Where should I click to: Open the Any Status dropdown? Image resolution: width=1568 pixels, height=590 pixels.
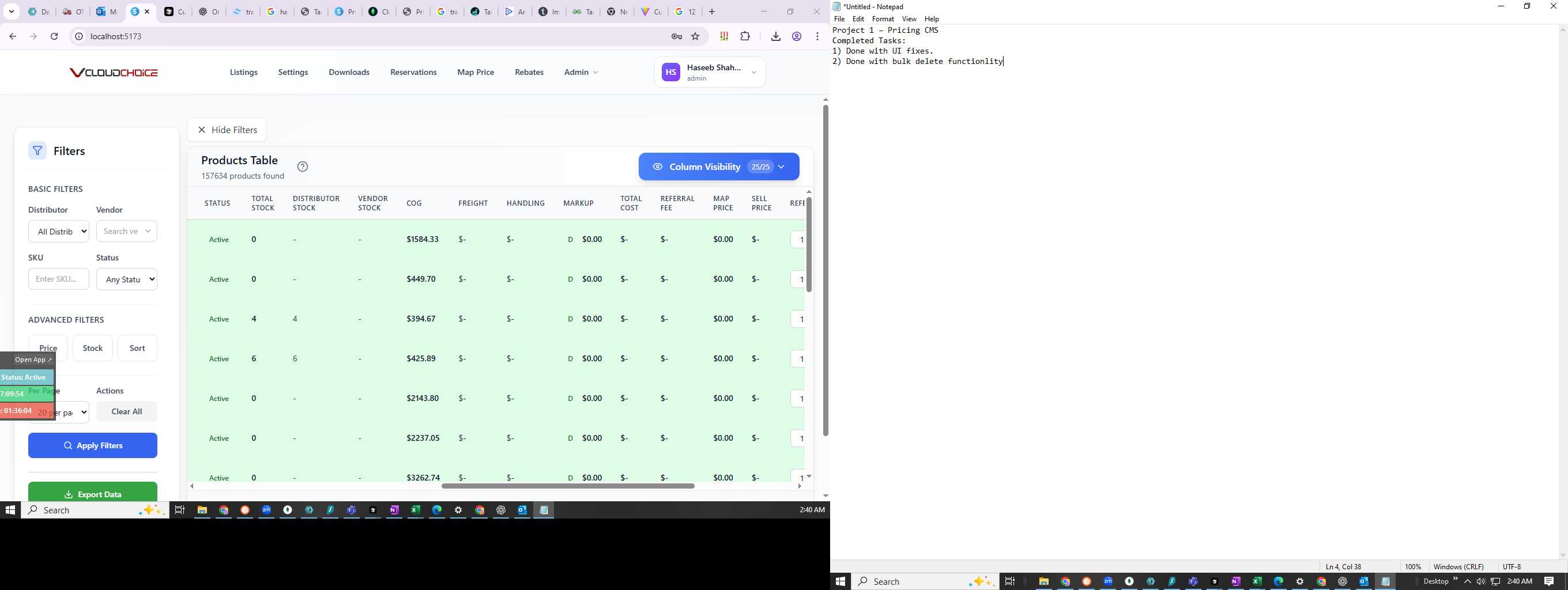pos(127,279)
